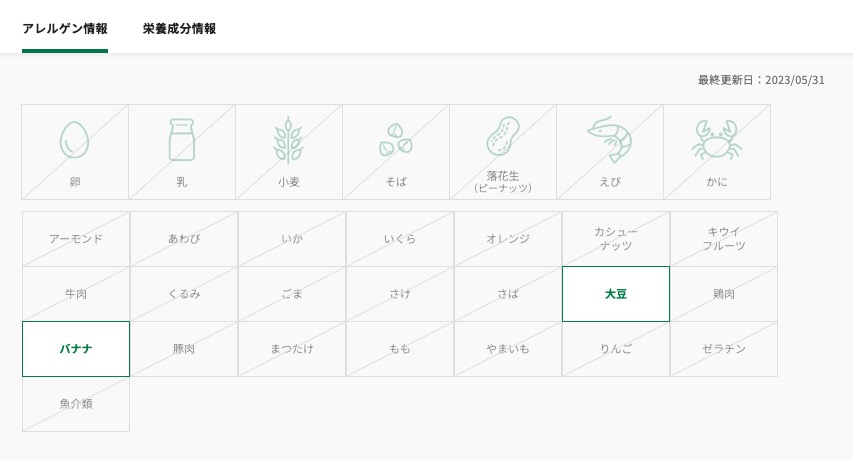Click the wheat (小麦) icon
The image size is (853, 460).
tap(288, 140)
